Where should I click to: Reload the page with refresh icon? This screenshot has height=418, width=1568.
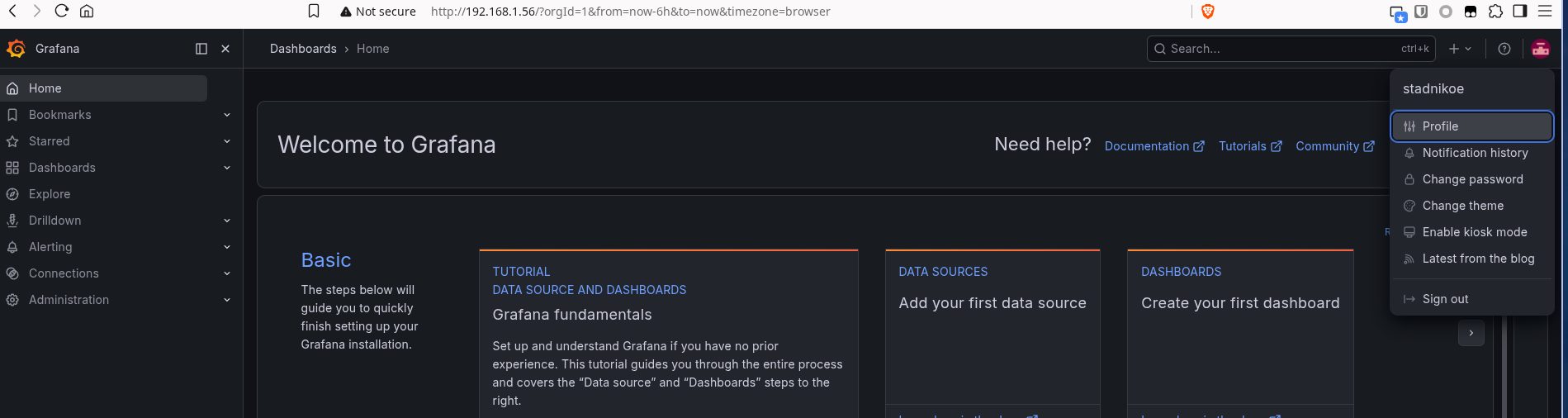[x=61, y=11]
